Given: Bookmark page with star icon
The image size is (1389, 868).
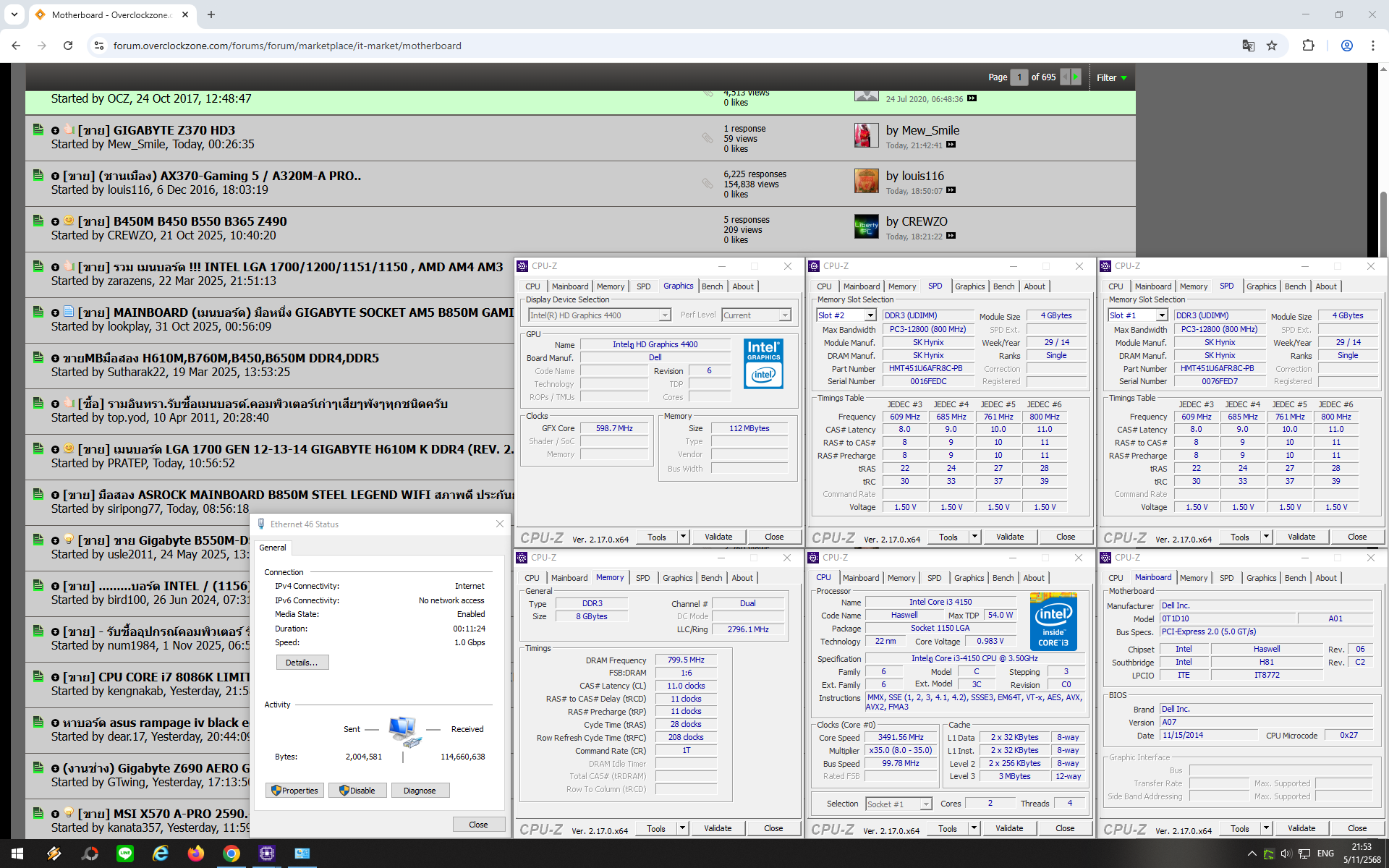Looking at the screenshot, I should (x=1272, y=46).
